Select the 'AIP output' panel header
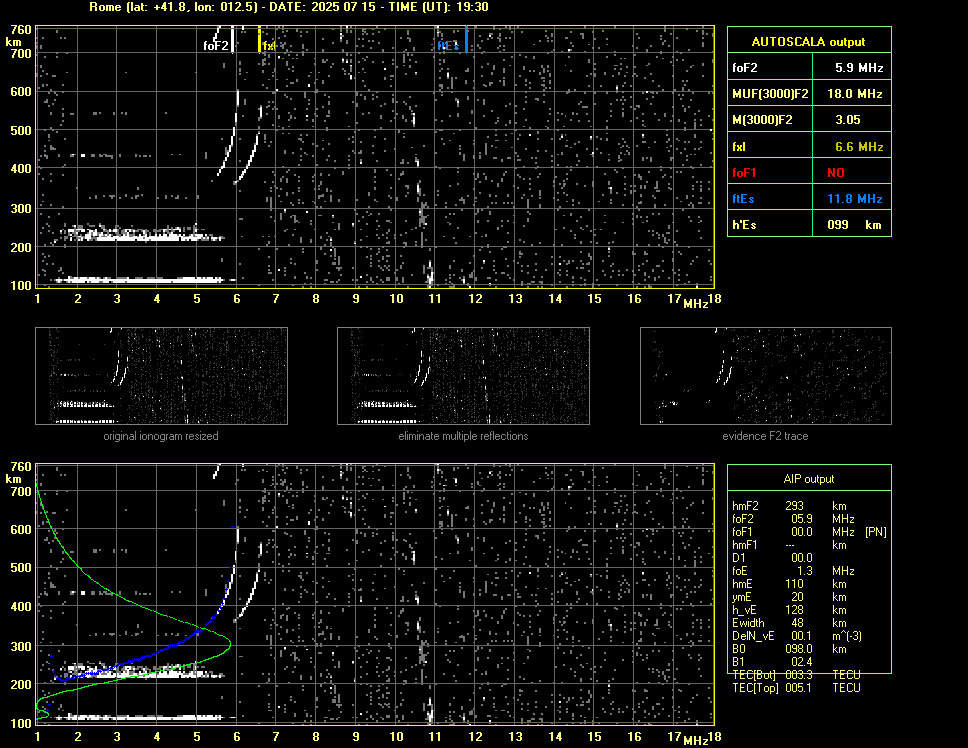Viewport: 968px width, 748px height. [x=809, y=479]
